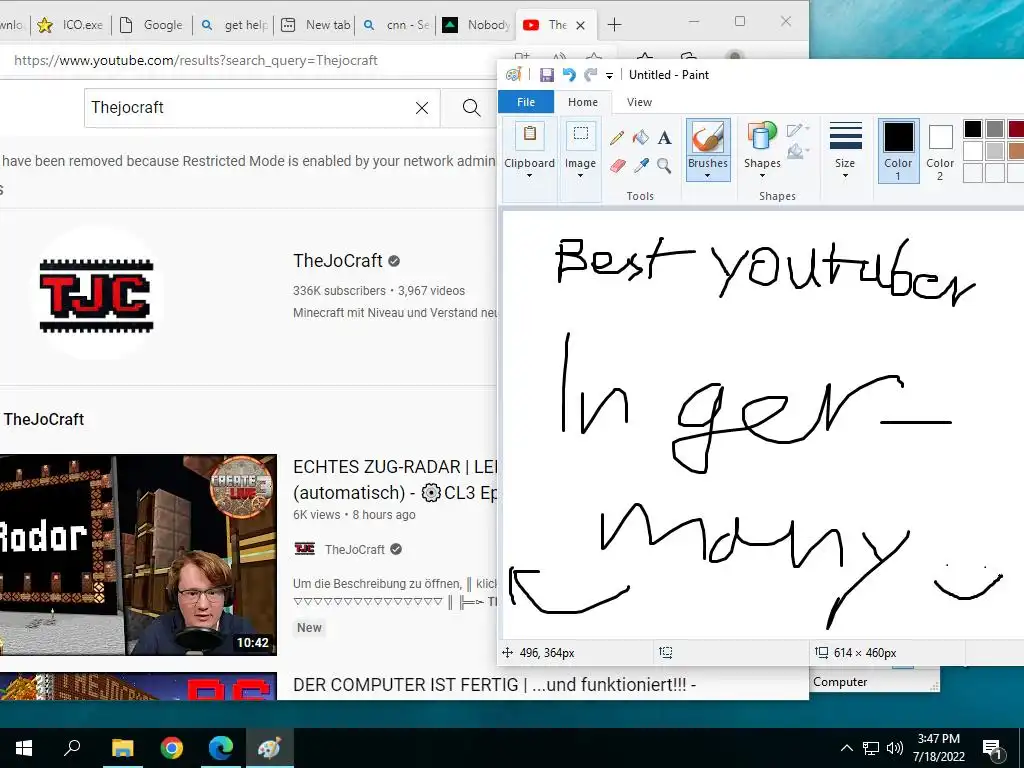Pick the gray color swatch
The image size is (1024, 768).
pyautogui.click(x=995, y=129)
